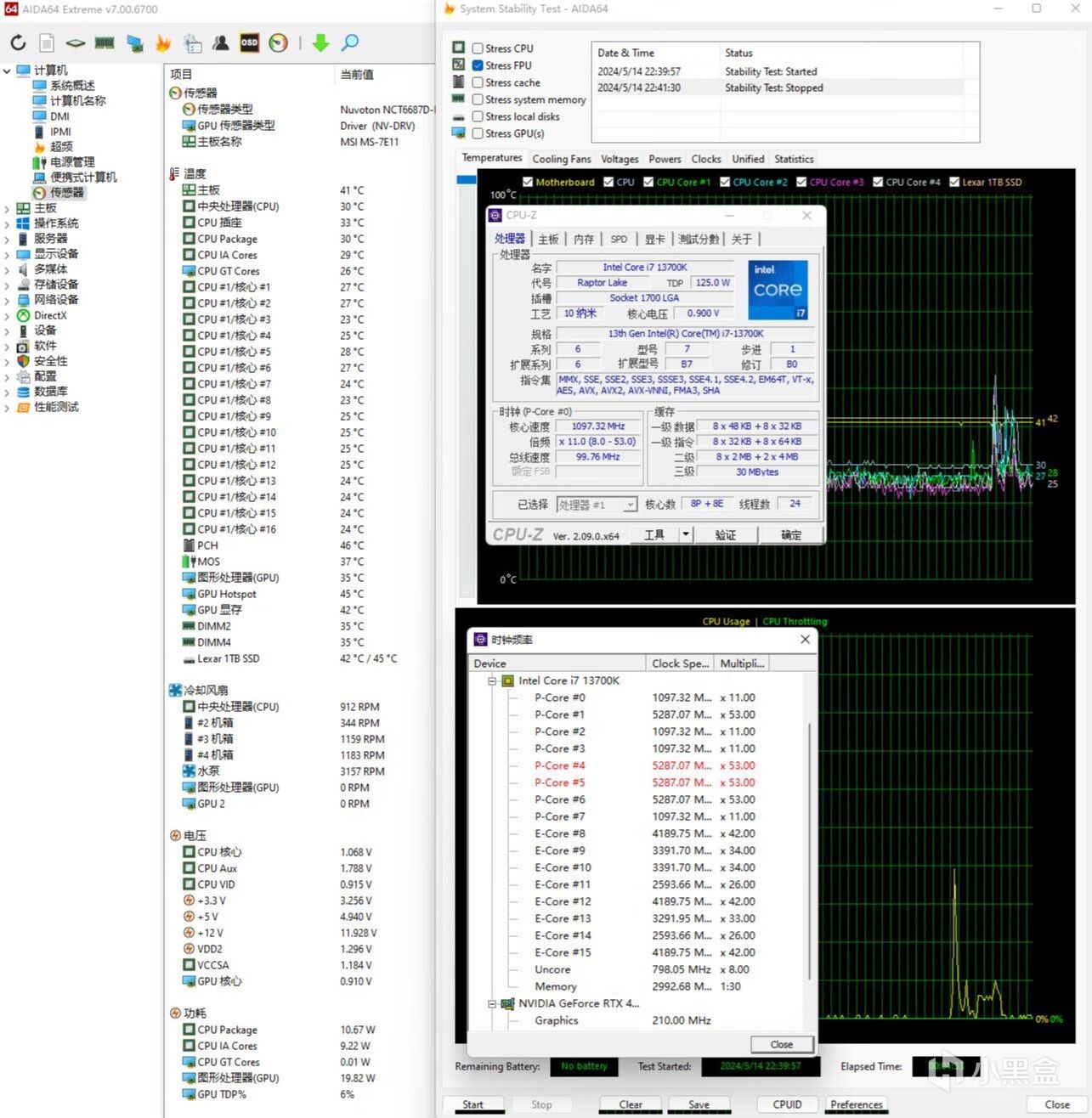The width and height of the screenshot is (1092, 1118).
Task: Click the memory module toolbar icon
Action: coord(105,42)
